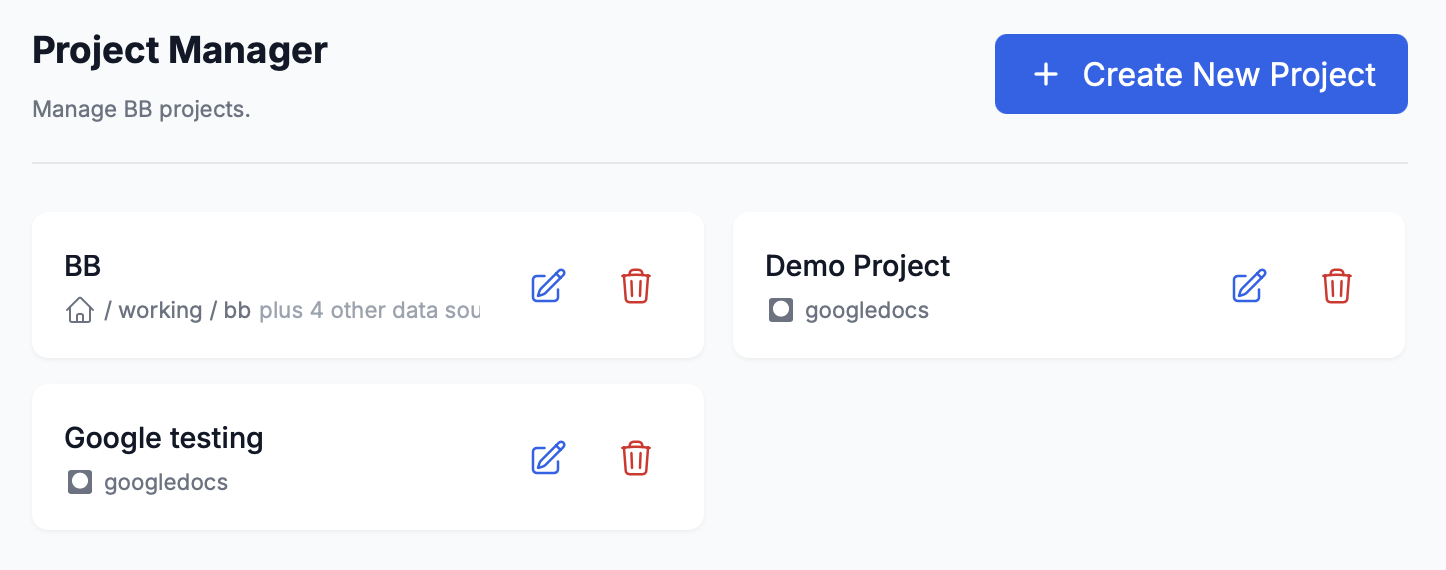Edit the Google testing project
This screenshot has height=570, width=1446.
548,458
